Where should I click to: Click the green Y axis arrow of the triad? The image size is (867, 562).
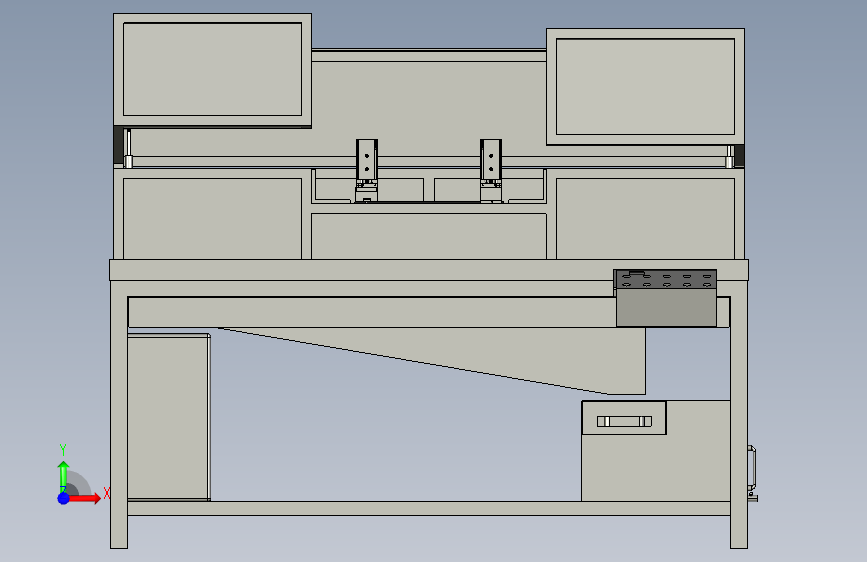point(63,476)
